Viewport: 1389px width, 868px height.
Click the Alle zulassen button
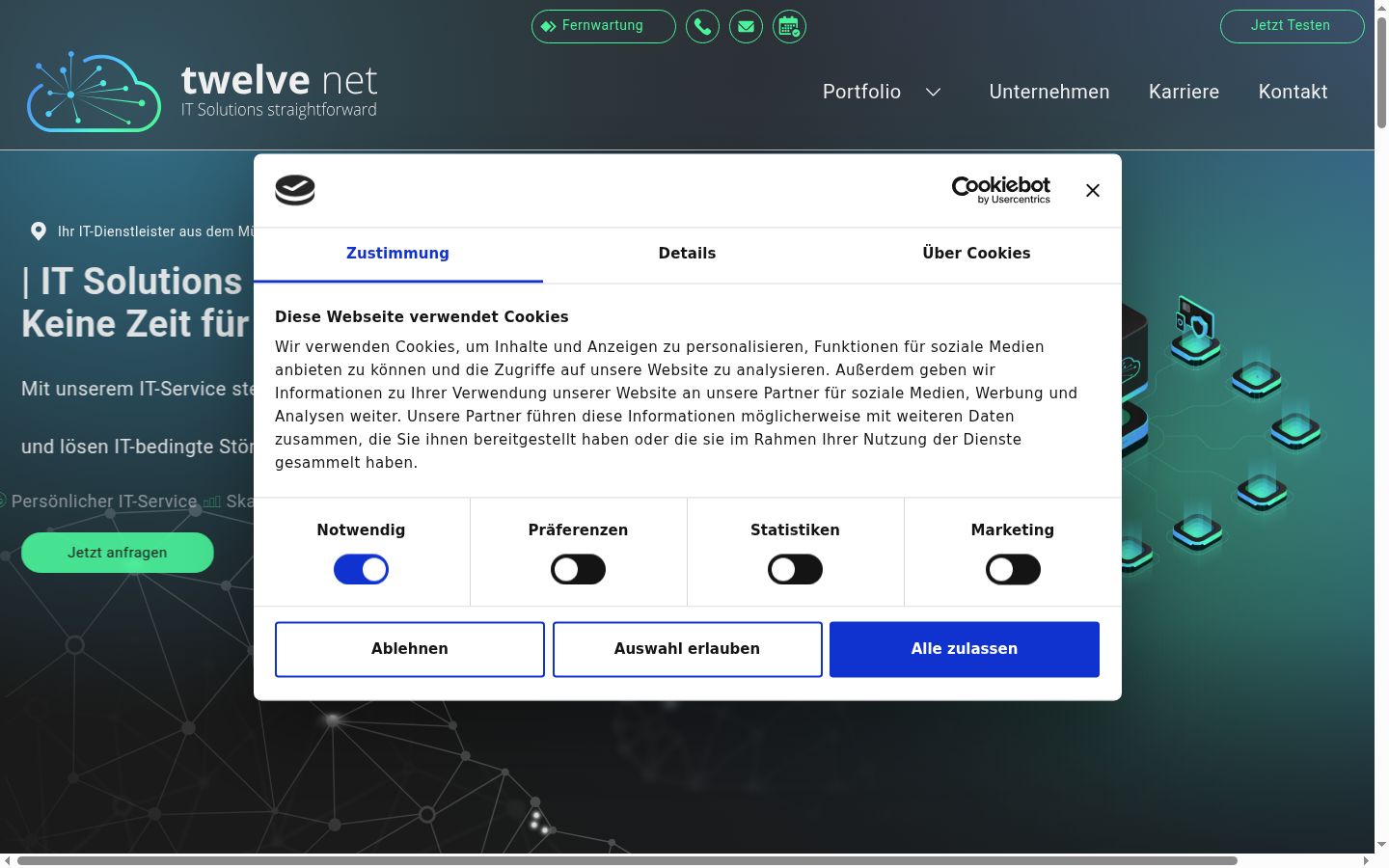point(965,649)
